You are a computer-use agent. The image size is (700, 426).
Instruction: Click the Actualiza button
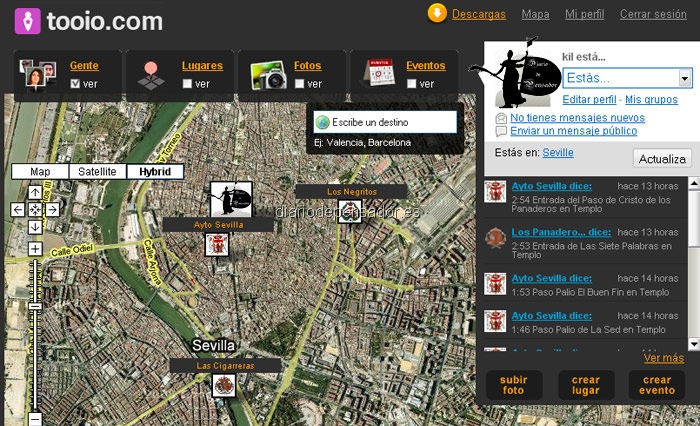pyautogui.click(x=662, y=159)
